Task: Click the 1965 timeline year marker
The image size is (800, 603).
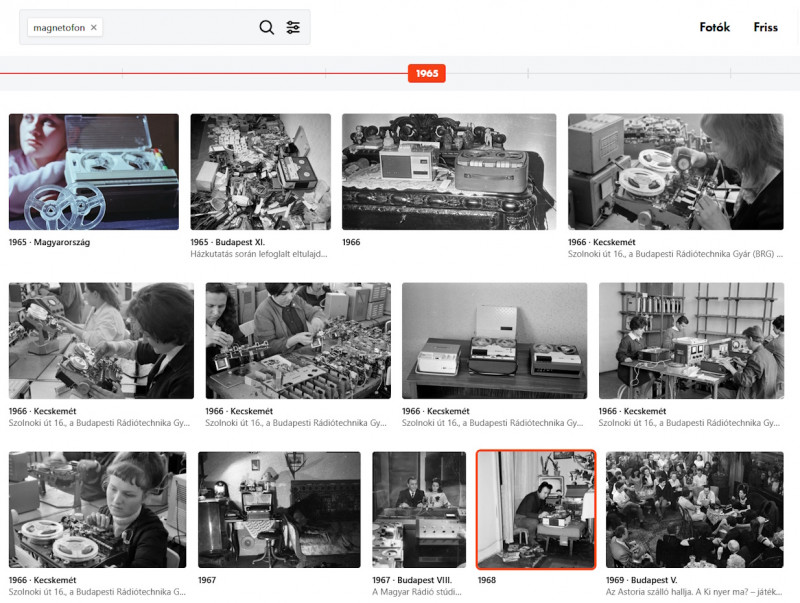Action: pos(427,73)
